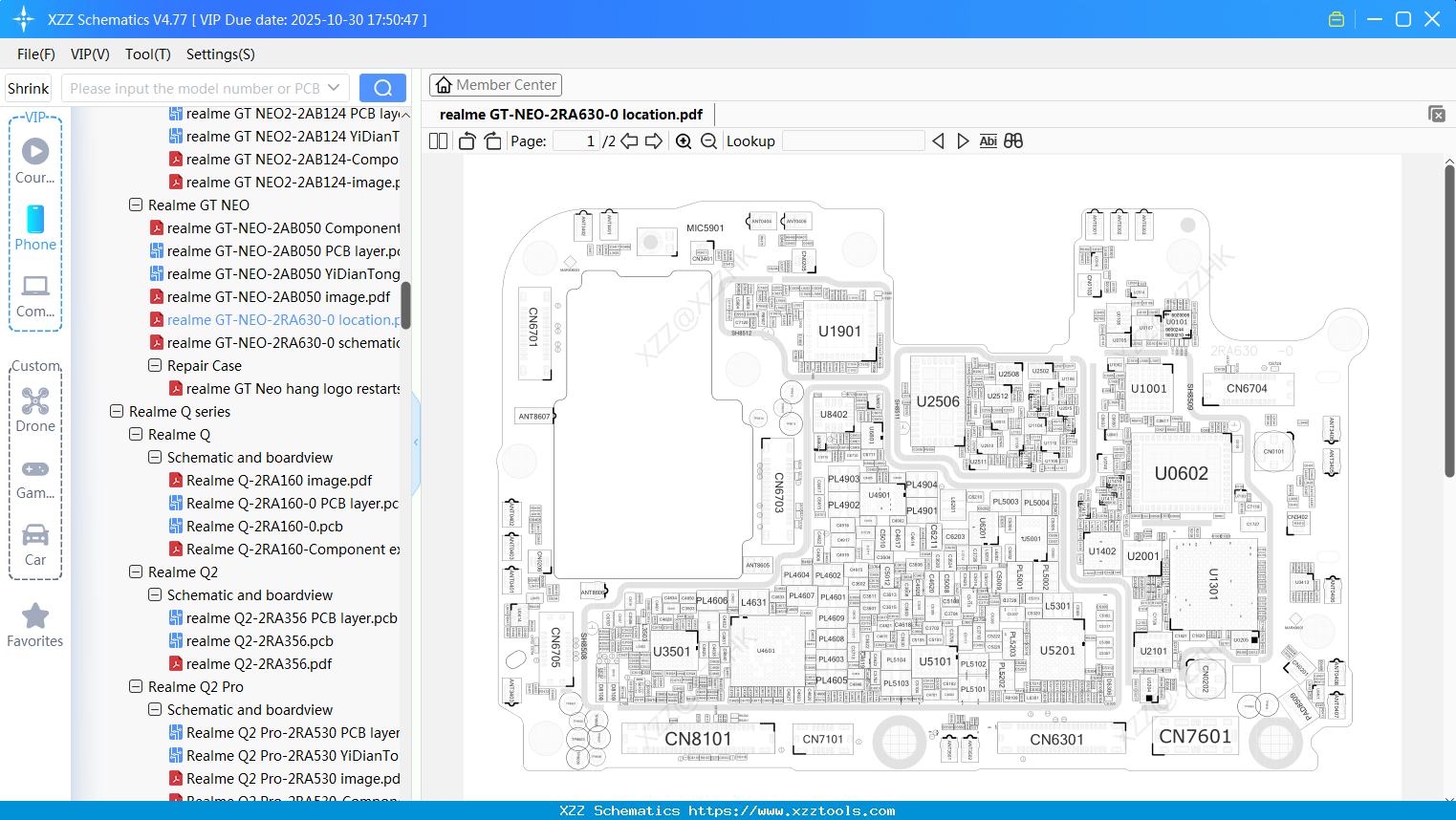Open the Tool menu
The height and width of the screenshot is (820, 1456).
pos(147,54)
